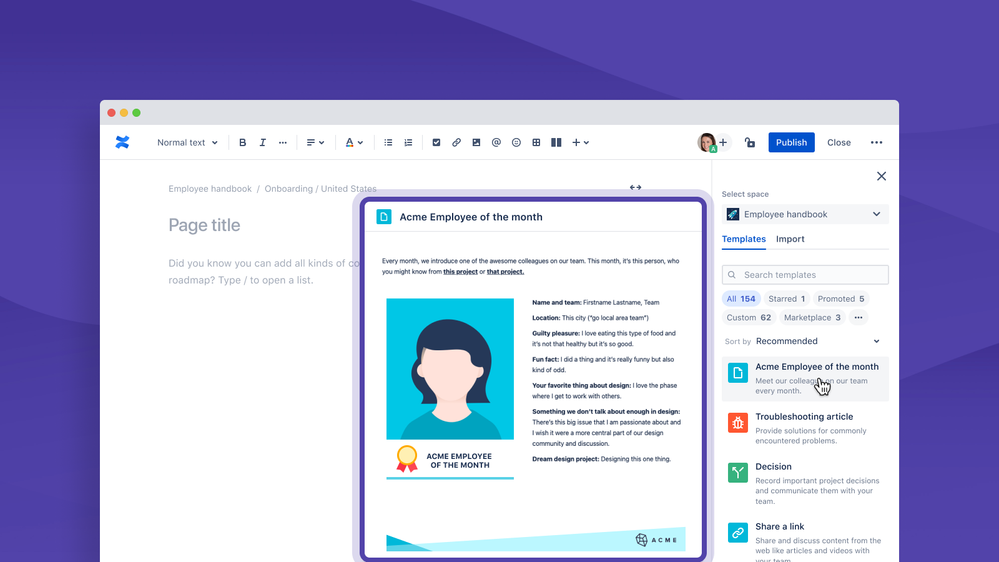This screenshot has height=562, width=999.
Task: Click the Troubleshooting article bug icon
Action: [738, 422]
